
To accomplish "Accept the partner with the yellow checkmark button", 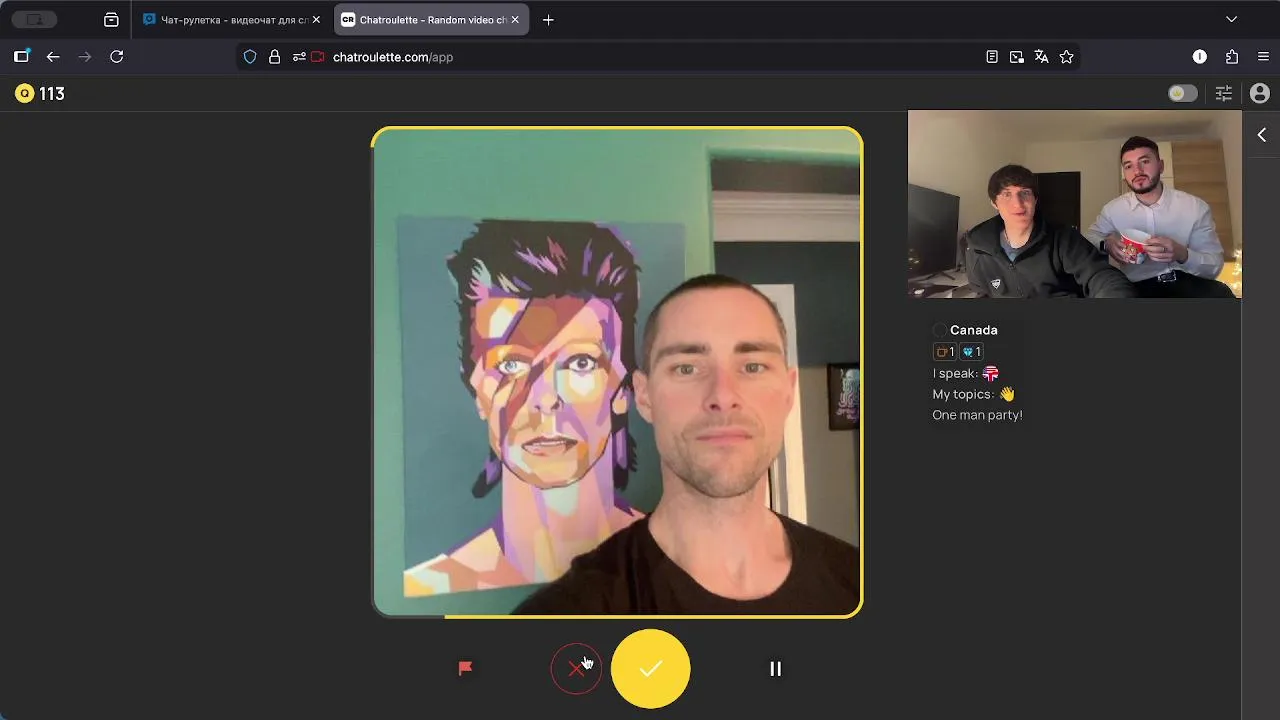I will (651, 669).
